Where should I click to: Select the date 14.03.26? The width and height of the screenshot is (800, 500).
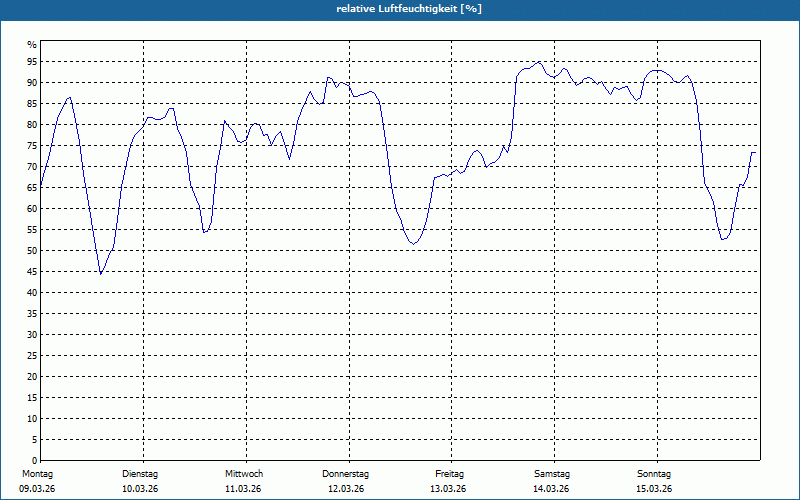(551, 489)
